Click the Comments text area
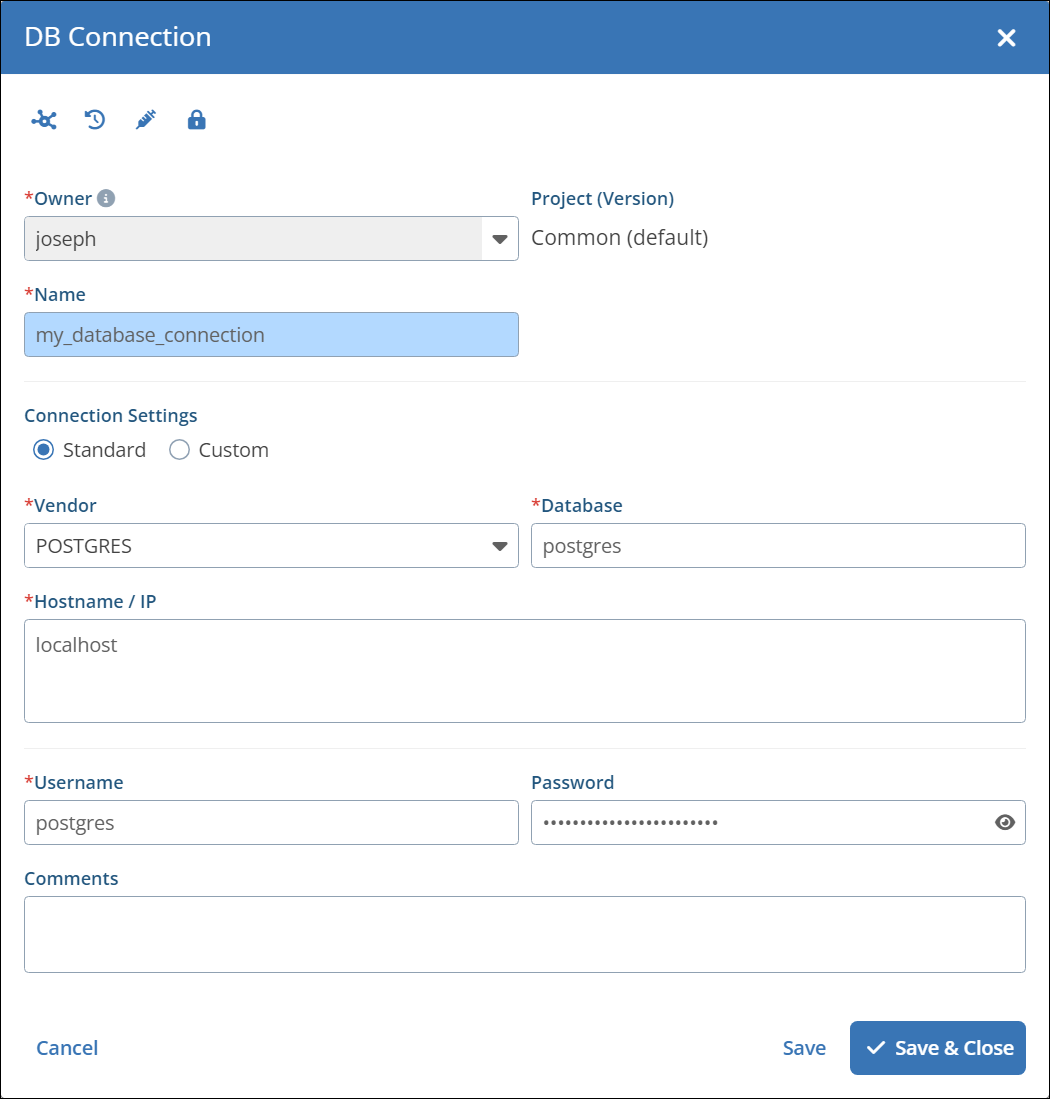 [x=524, y=934]
